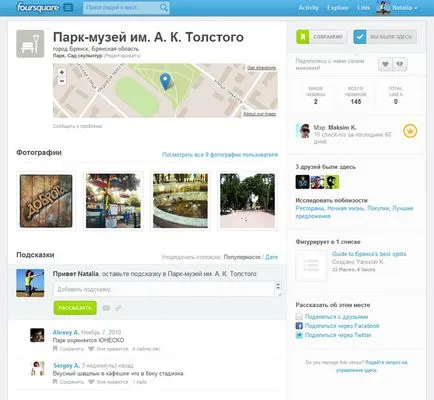Open Alexey A. profile link
434x400 pixels.
66,332
